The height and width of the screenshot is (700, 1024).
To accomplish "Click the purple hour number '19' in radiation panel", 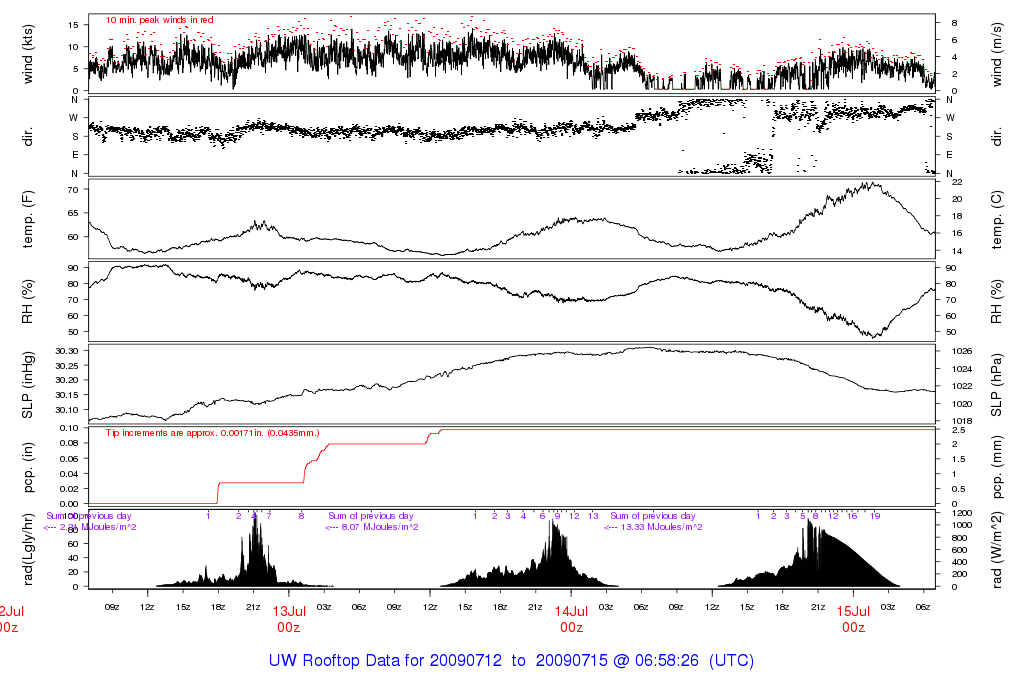I will click(x=875, y=516).
